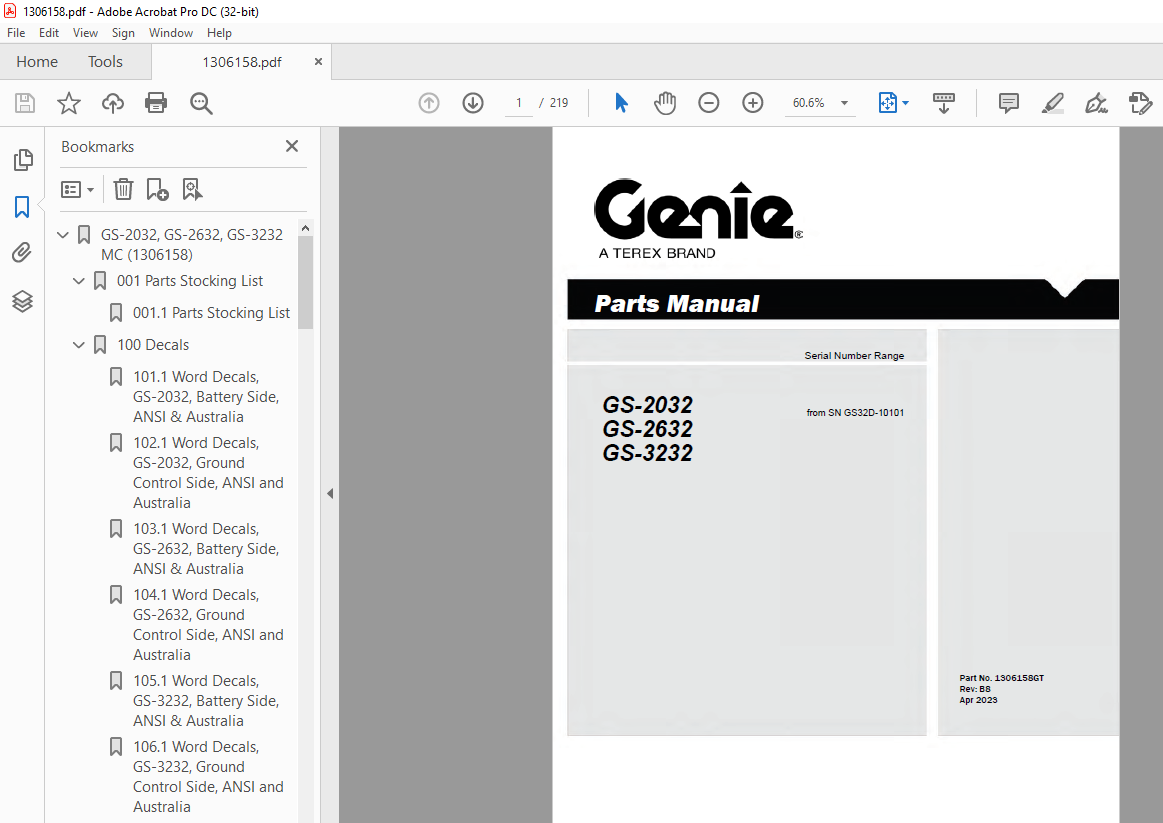
Task: Click the upload to cloud icon
Action: pyautogui.click(x=113, y=103)
